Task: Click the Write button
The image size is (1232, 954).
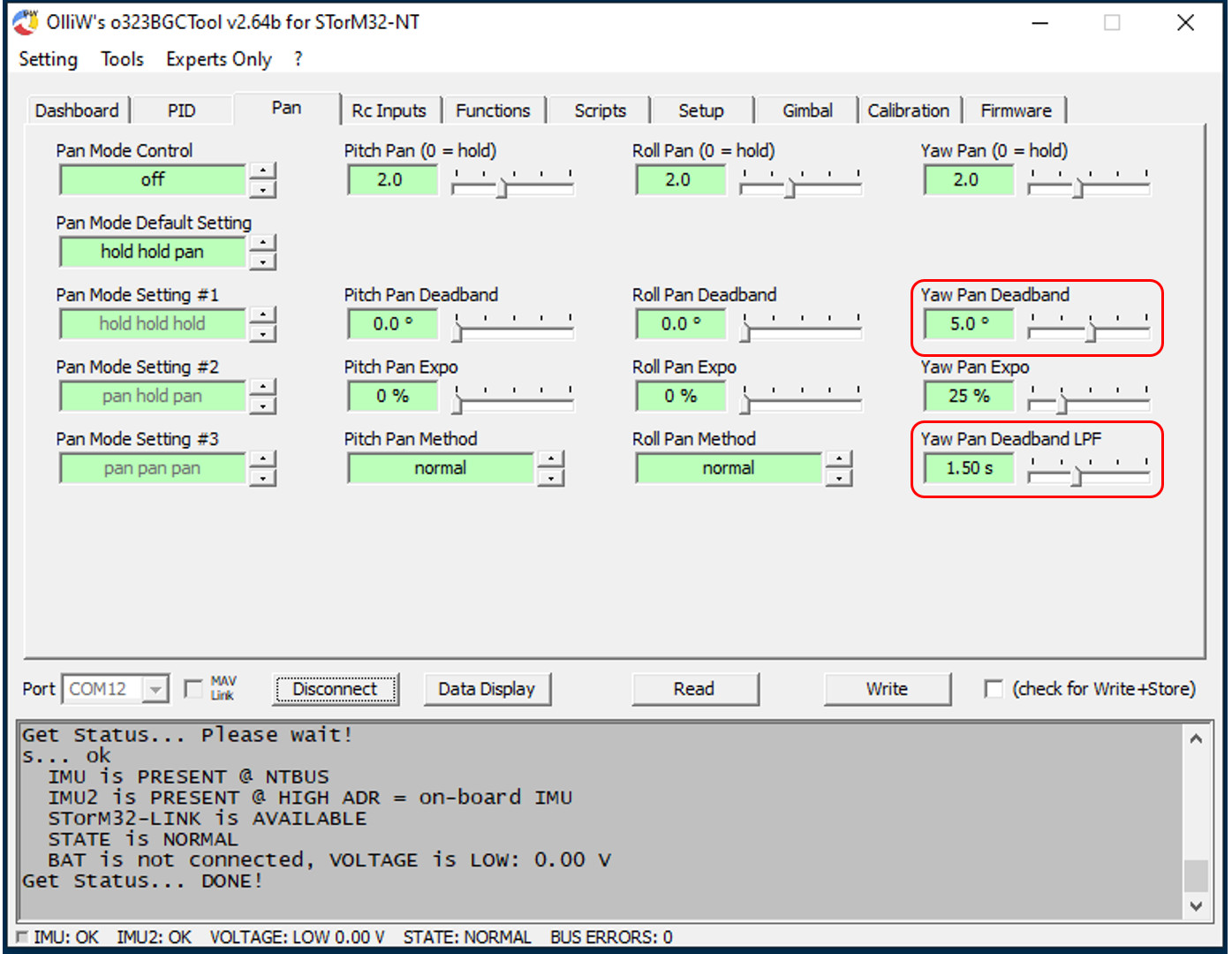Action: [x=887, y=689]
